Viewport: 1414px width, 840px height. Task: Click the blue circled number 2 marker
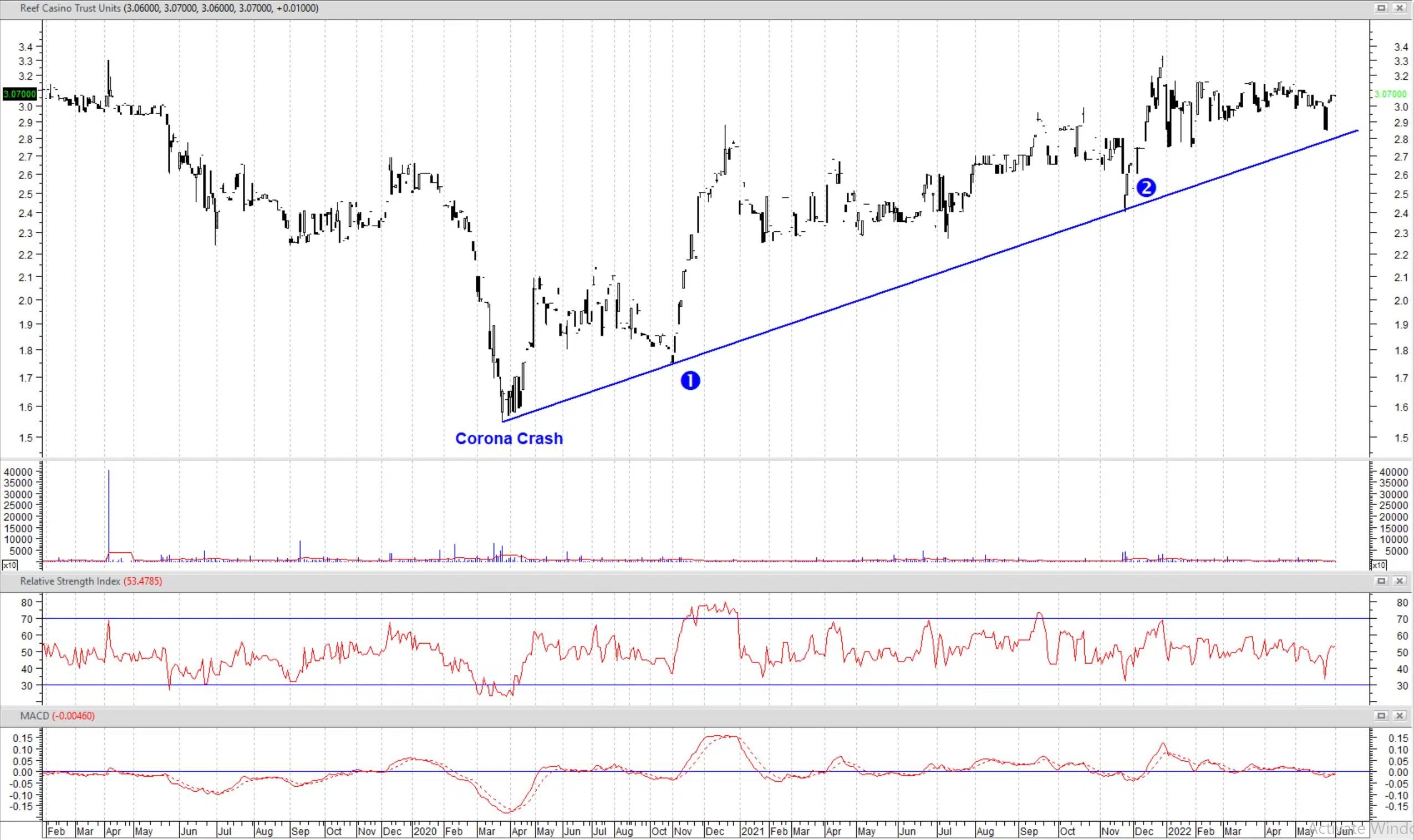(1146, 187)
